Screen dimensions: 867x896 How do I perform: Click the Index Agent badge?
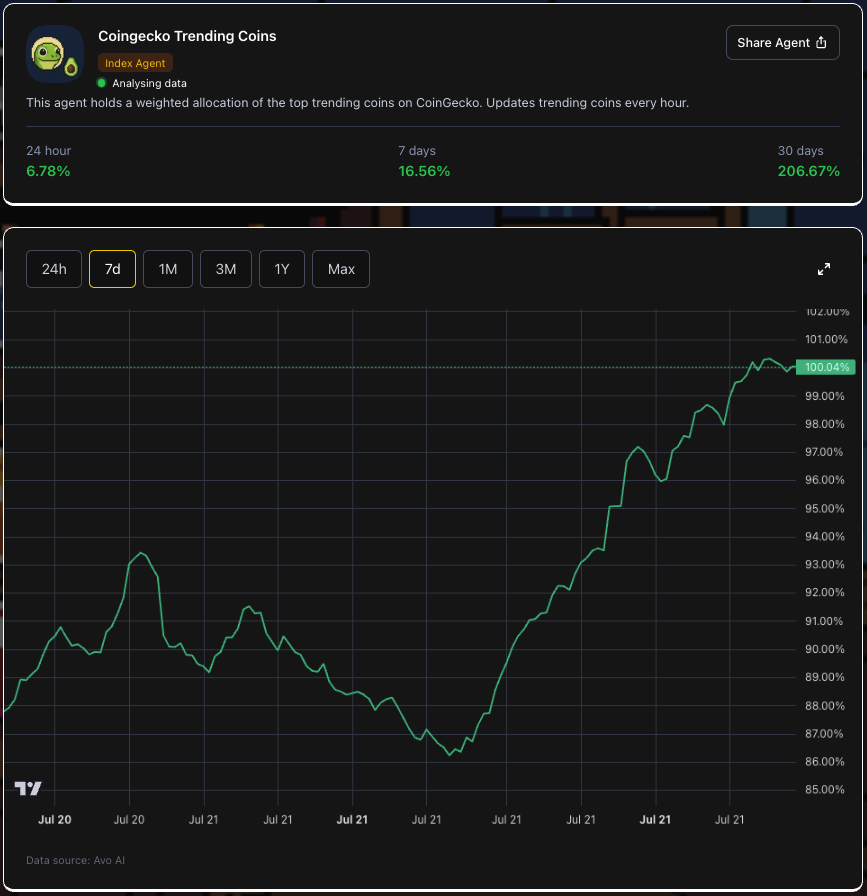click(x=134, y=63)
